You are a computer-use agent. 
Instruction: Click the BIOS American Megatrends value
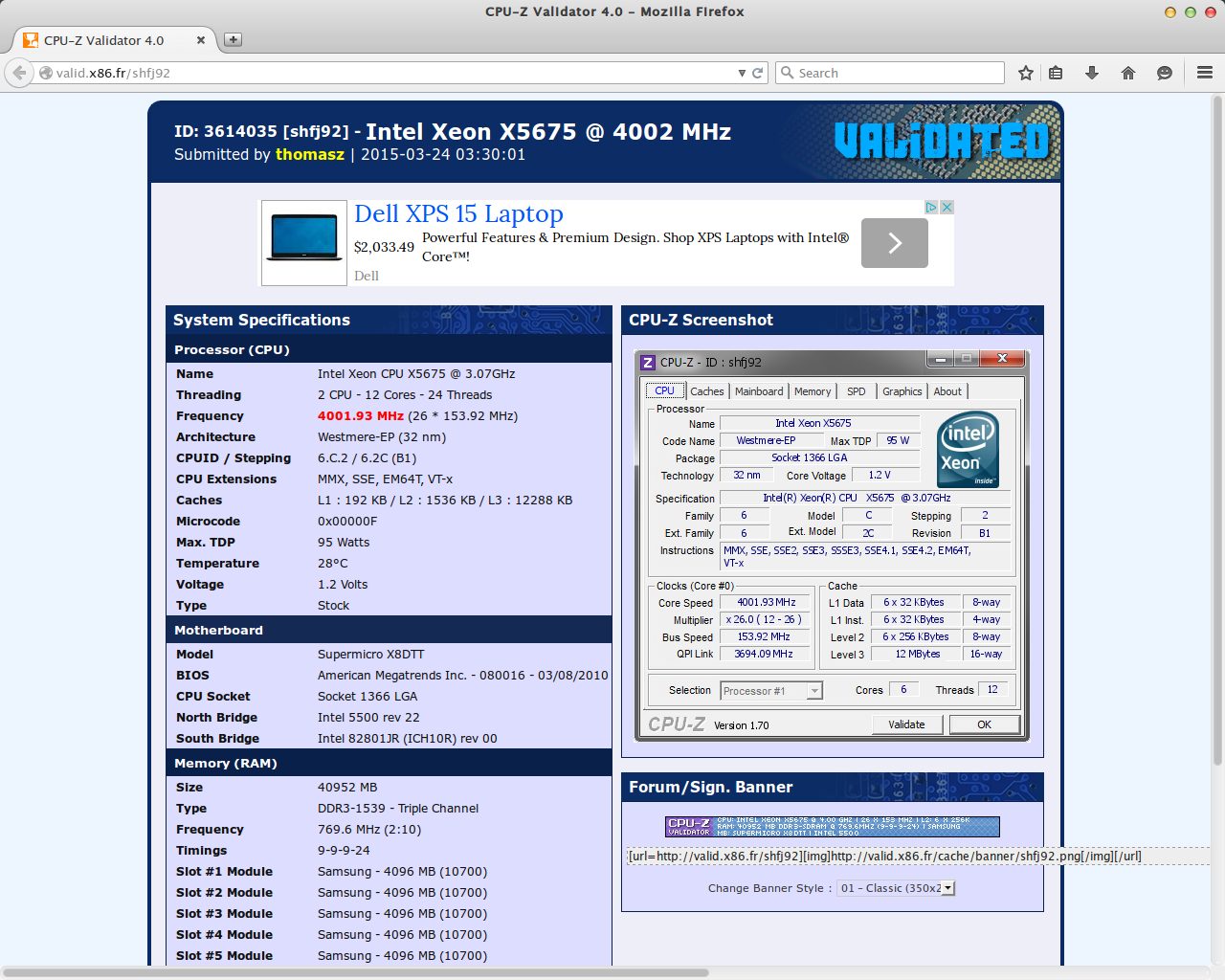[462, 676]
